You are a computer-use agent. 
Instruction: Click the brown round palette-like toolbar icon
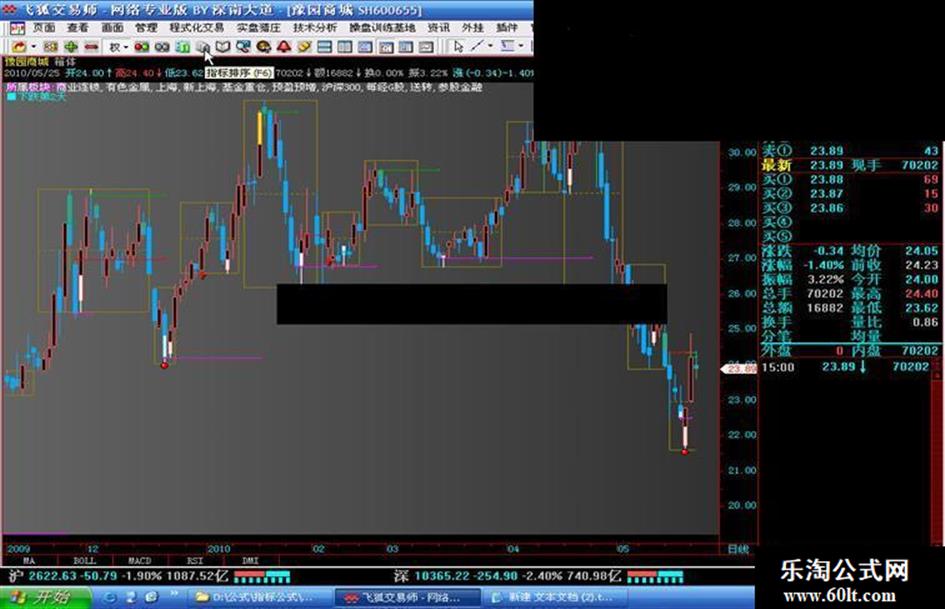point(263,47)
